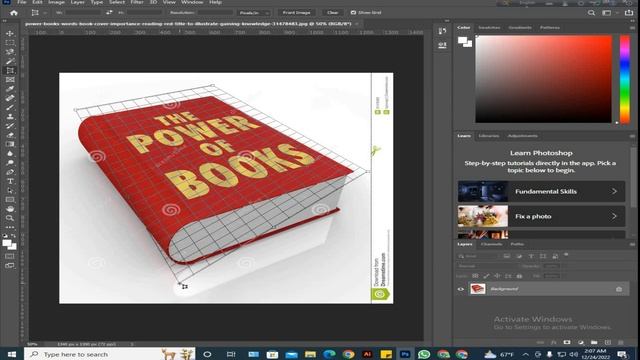Open the Layers panel options menu

pos(632,244)
